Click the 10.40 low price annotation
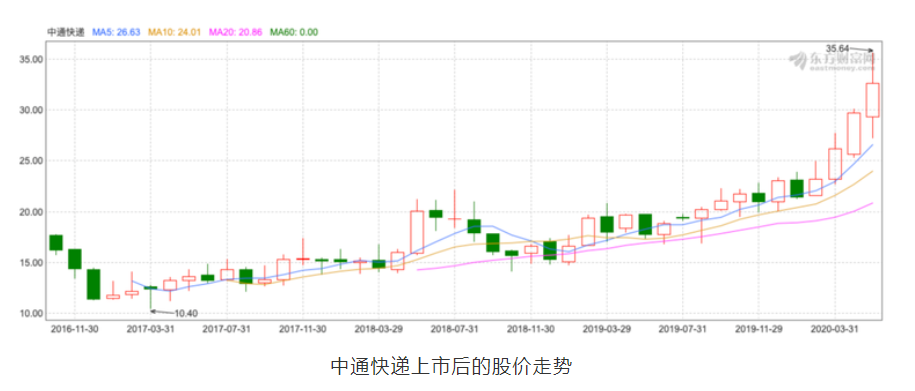 tap(186, 313)
